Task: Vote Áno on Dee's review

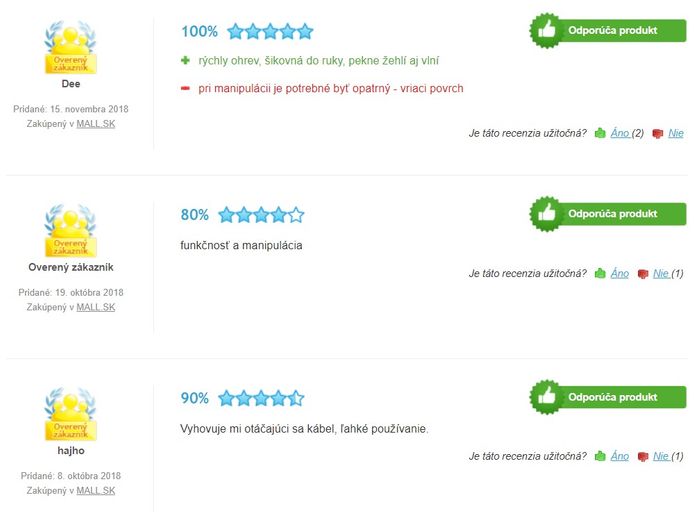Action: [620, 133]
